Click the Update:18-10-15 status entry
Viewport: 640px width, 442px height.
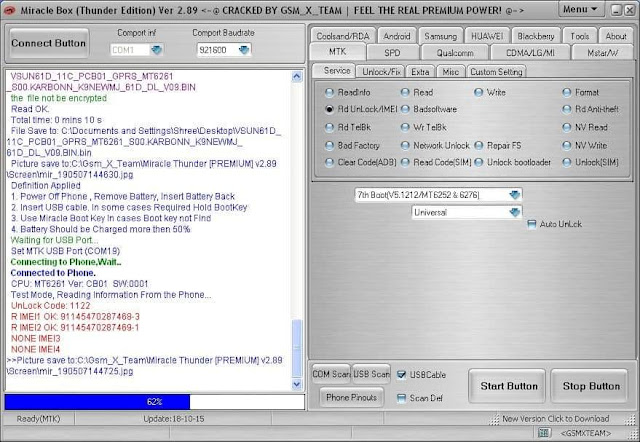click(173, 419)
